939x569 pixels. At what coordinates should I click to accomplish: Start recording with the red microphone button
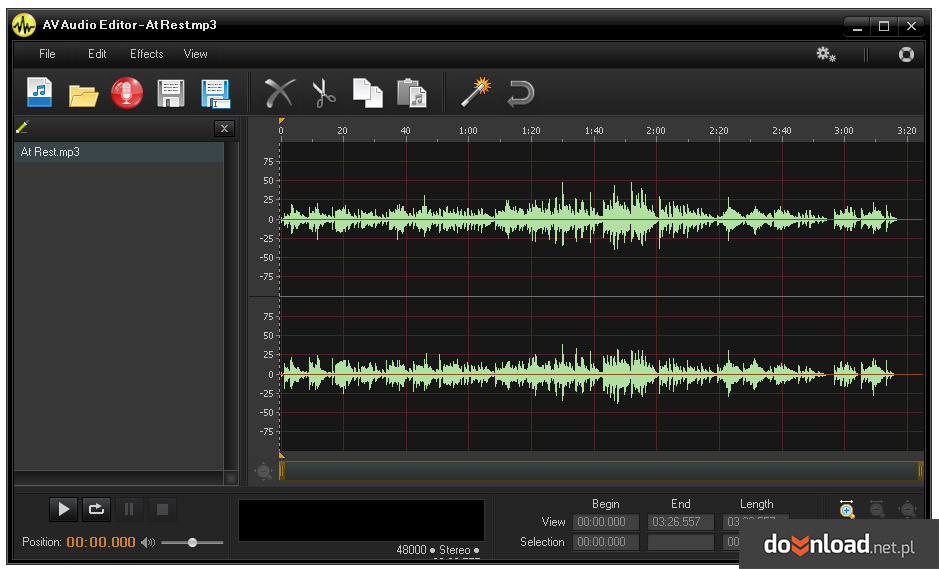pos(127,93)
